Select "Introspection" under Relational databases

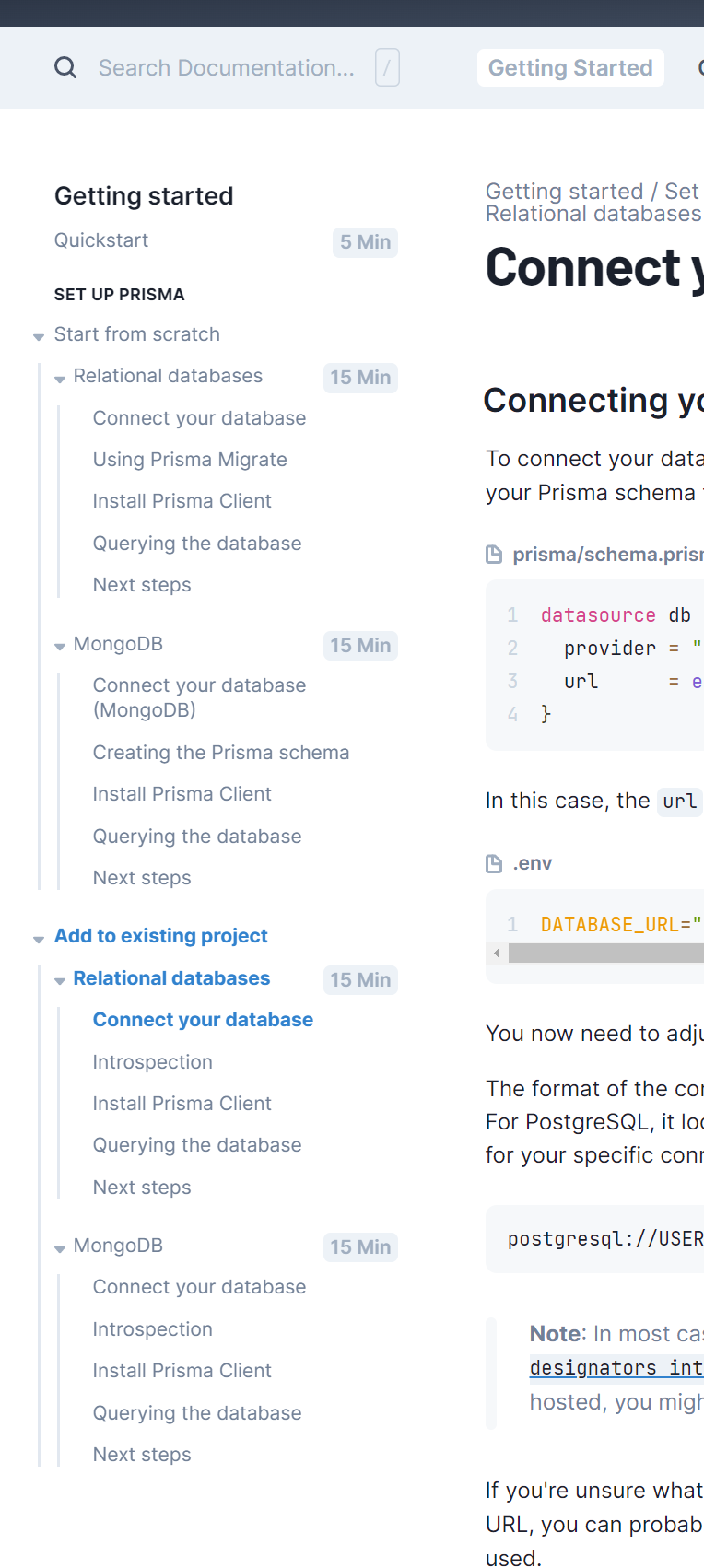pos(152,1061)
